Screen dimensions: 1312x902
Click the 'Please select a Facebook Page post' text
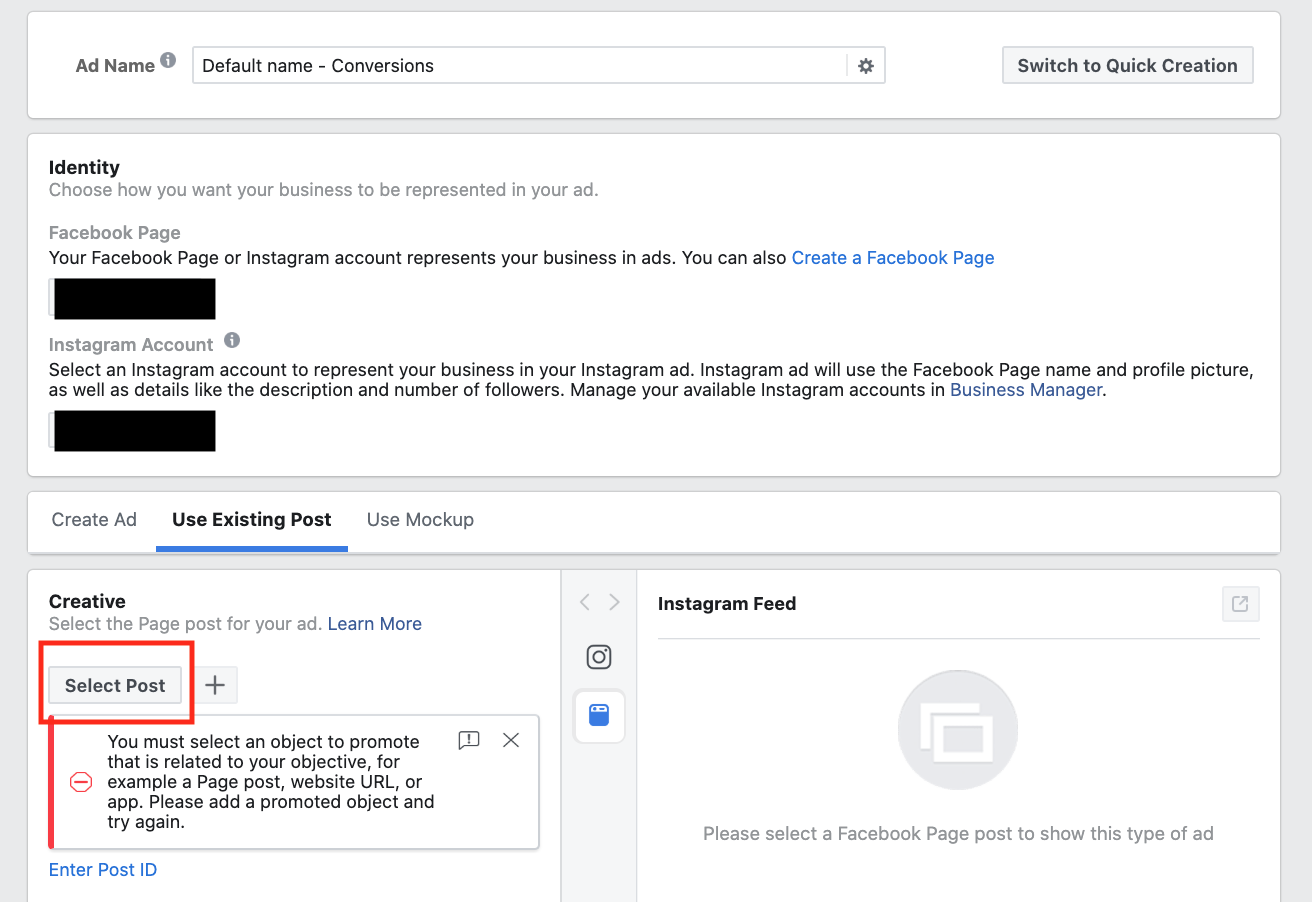coord(958,834)
